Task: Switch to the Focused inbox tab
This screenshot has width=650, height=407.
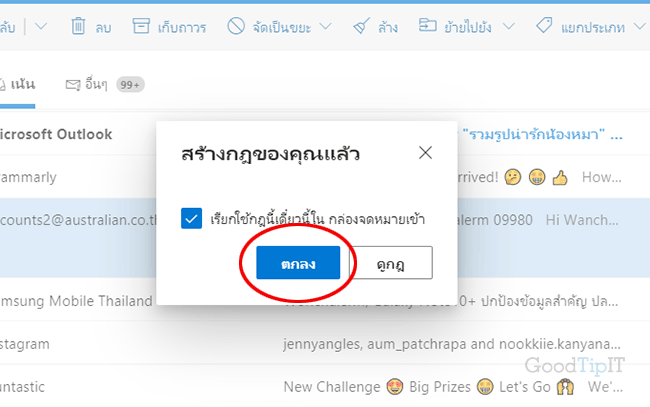Action: coord(17,85)
